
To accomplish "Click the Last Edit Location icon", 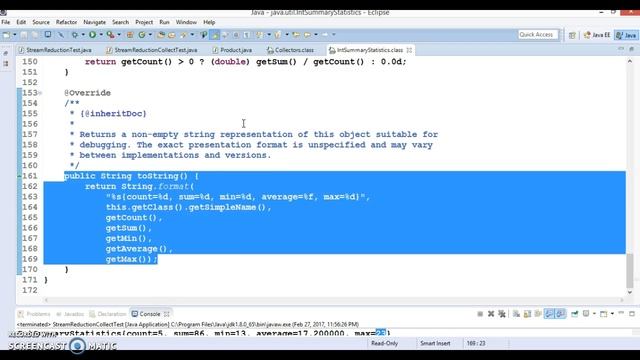I will pyautogui.click(x=296, y=35).
